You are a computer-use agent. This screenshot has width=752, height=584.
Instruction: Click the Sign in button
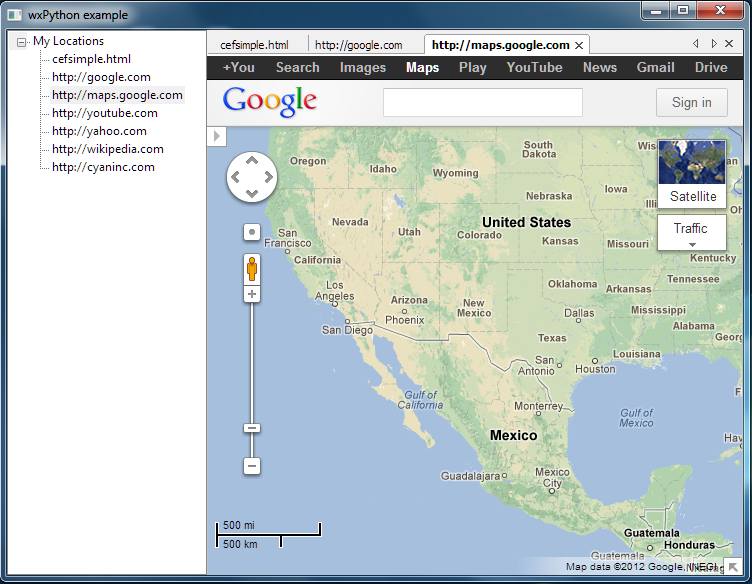click(x=691, y=102)
